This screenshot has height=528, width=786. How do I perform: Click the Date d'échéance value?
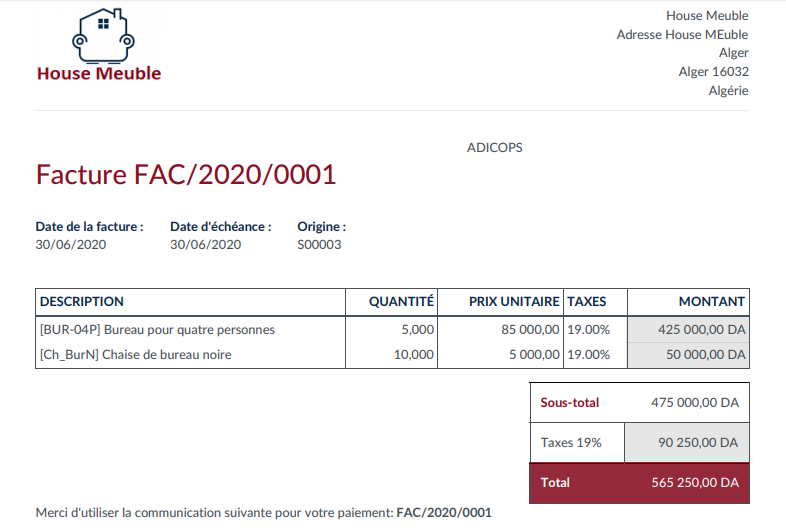point(205,244)
